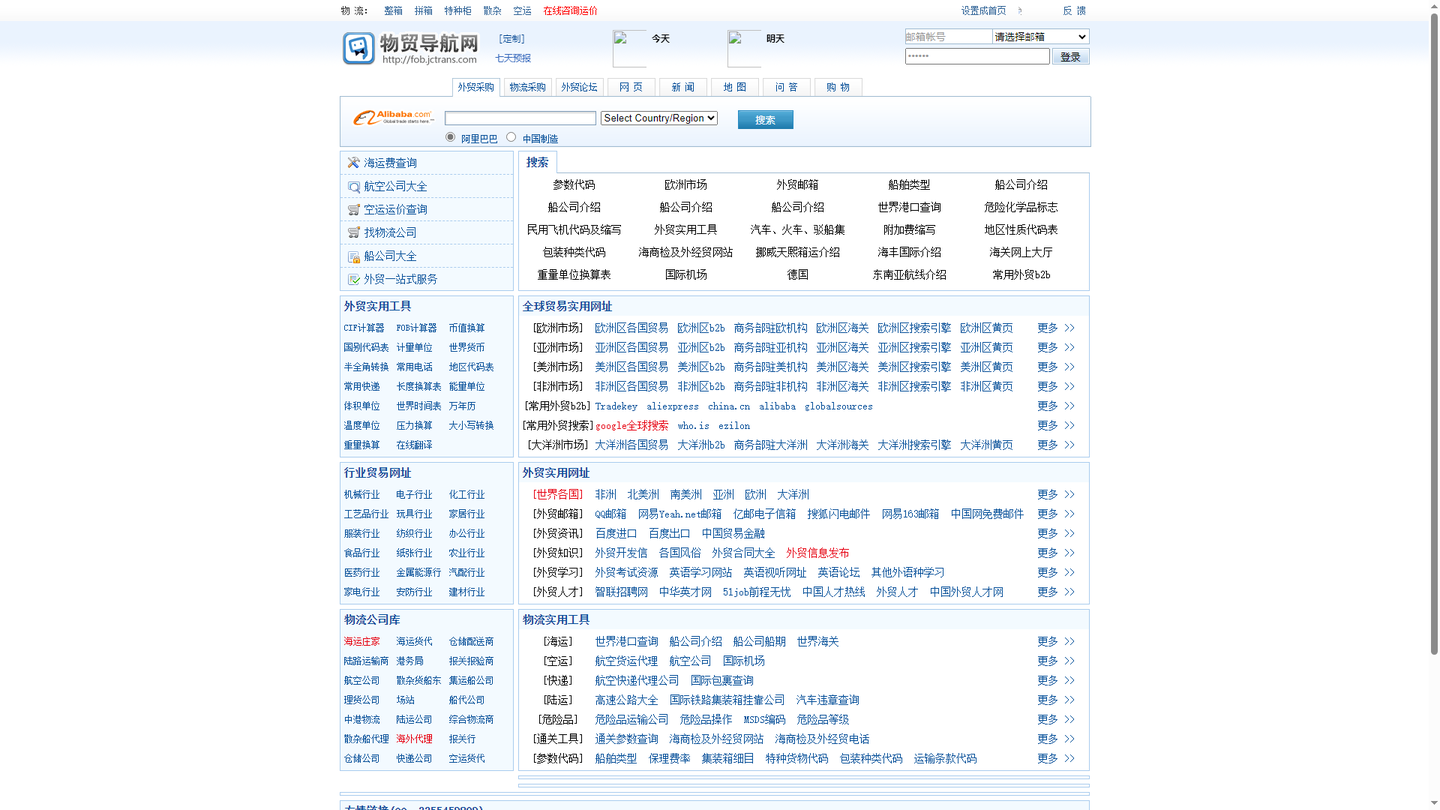This screenshot has width=1440, height=810.
Task: Select the 中国制造 radio button
Action: [511, 137]
